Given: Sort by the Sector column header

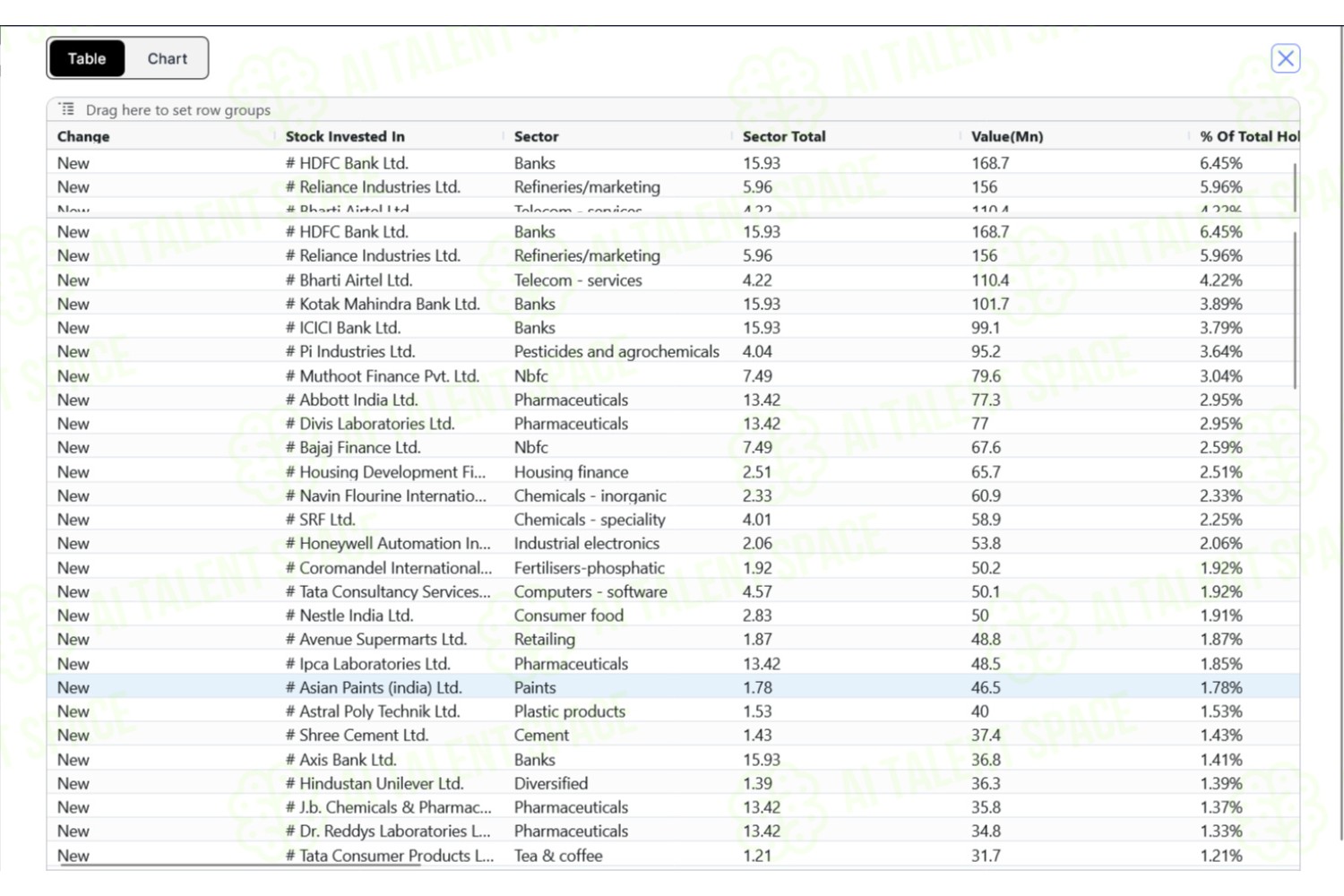Looking at the screenshot, I should 536,136.
